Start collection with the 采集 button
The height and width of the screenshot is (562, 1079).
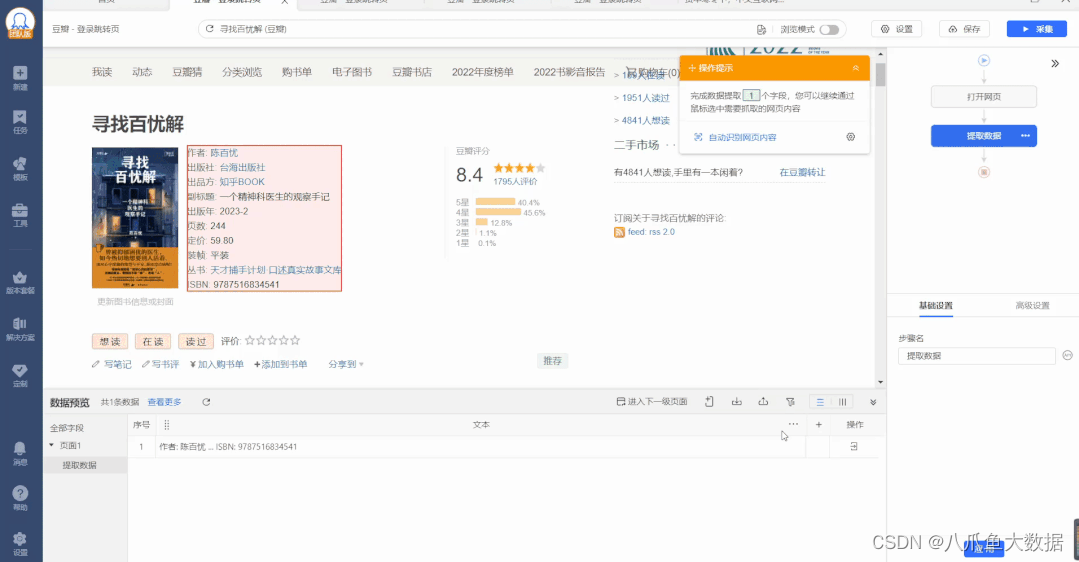pos(1036,29)
